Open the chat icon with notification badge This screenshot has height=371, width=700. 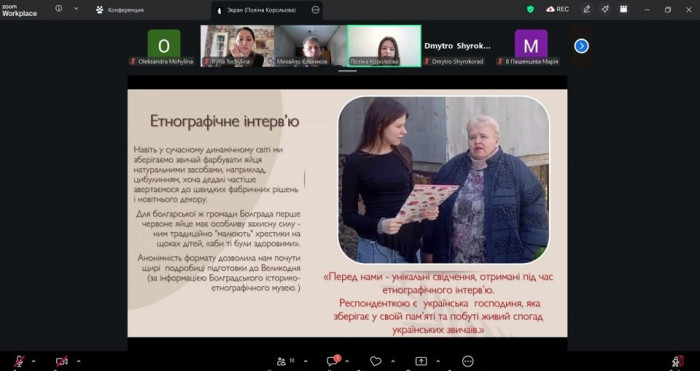tap(333, 361)
